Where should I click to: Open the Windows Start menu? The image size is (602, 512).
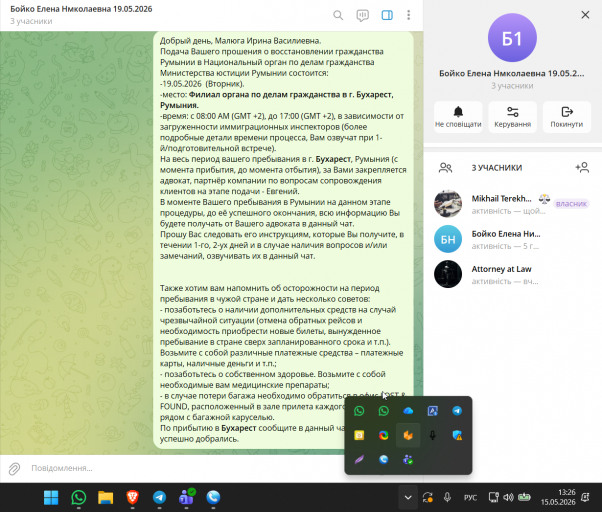(51, 498)
